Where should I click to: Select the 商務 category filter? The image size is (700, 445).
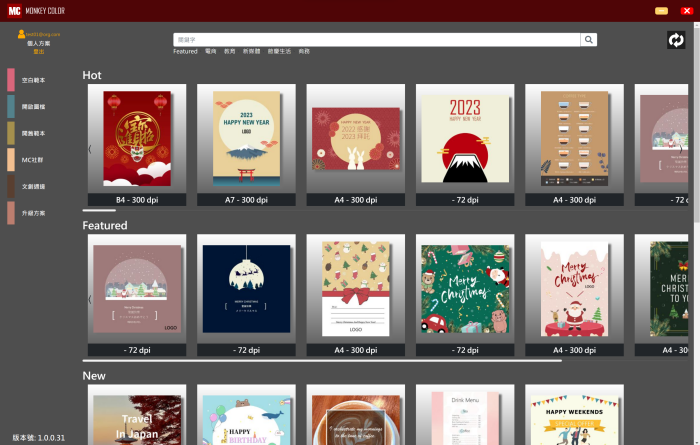point(304,51)
